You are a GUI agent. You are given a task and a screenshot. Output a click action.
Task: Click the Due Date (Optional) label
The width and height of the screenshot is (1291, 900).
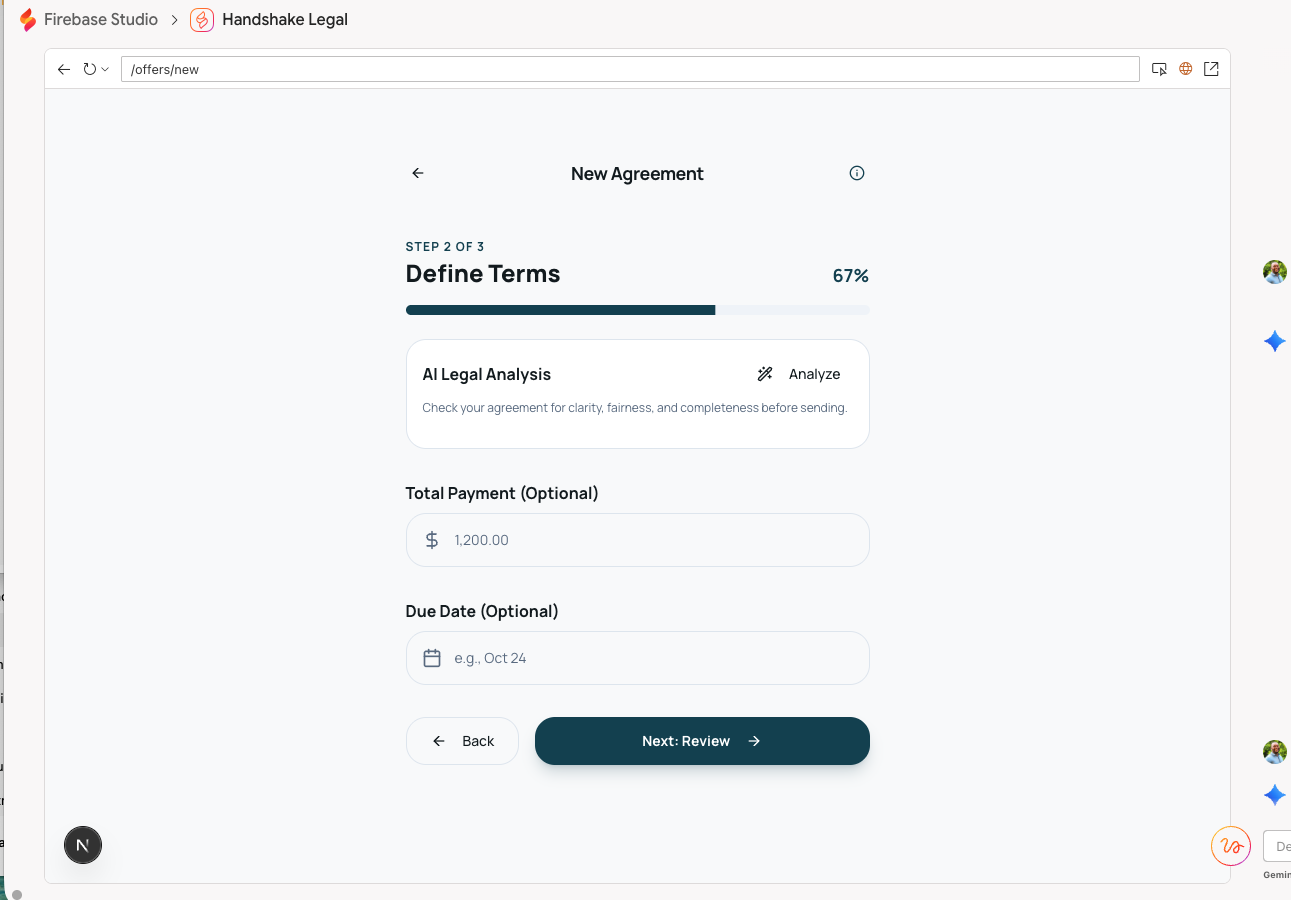click(x=482, y=611)
